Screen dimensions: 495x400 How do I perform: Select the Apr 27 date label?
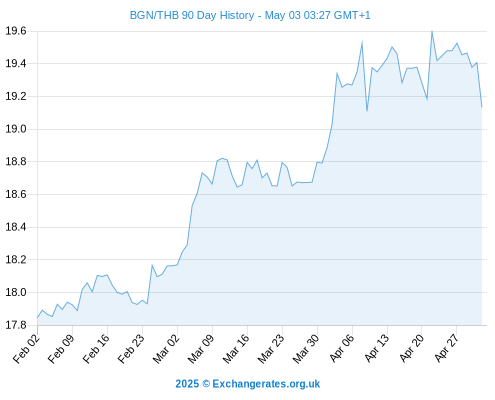447,348
